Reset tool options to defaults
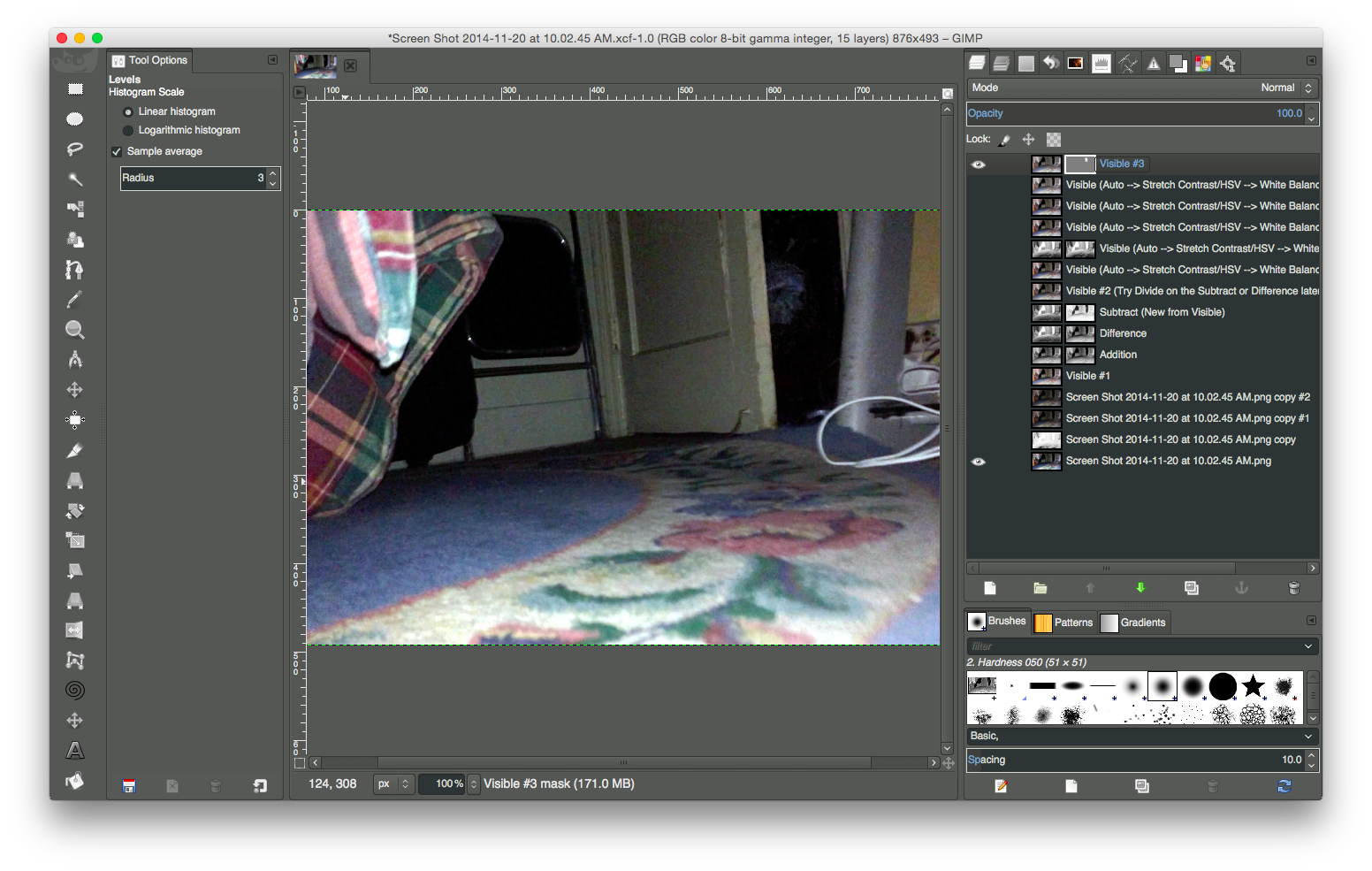The height and width of the screenshot is (871, 1372). pos(260,785)
